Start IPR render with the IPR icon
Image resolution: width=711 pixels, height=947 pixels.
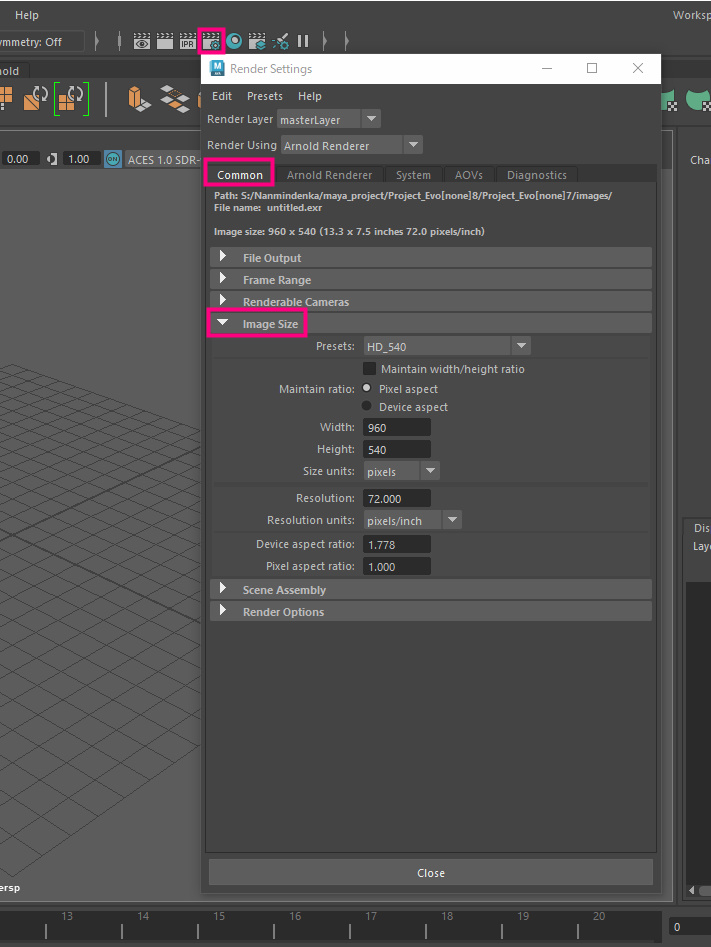(188, 41)
